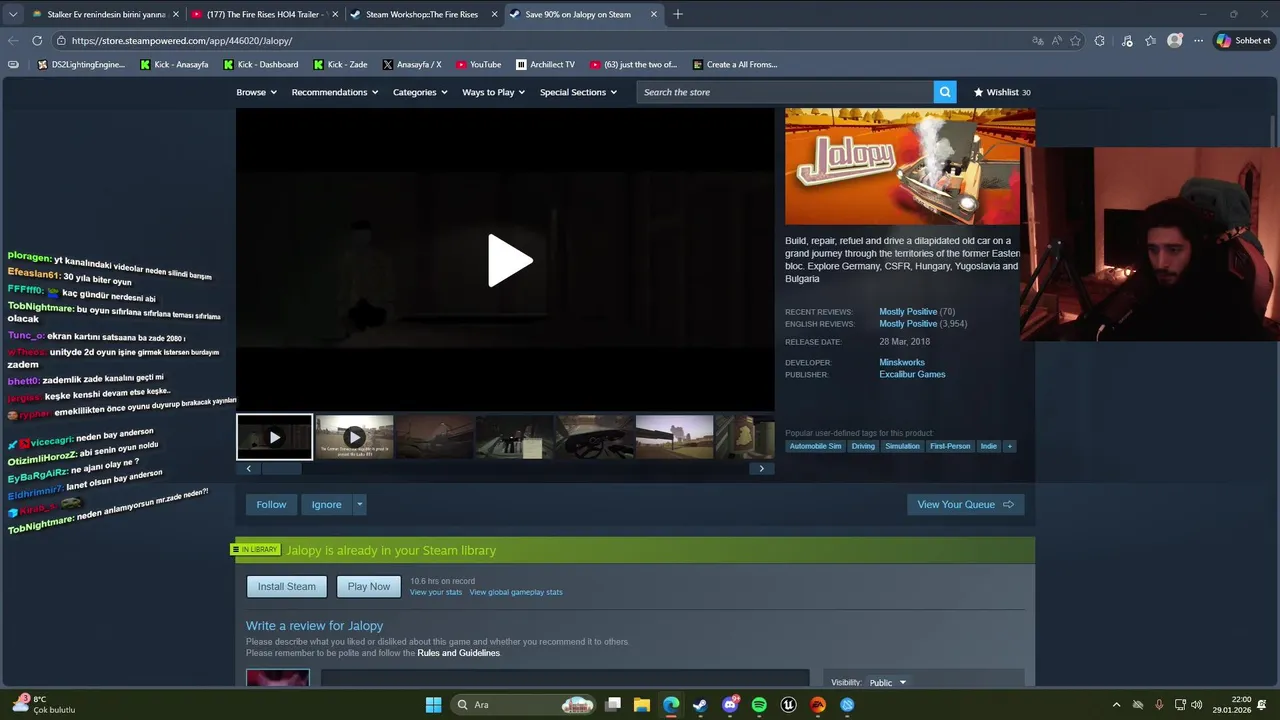Open Windows Start menu
Screen dimensions: 1280x720
coord(433,705)
